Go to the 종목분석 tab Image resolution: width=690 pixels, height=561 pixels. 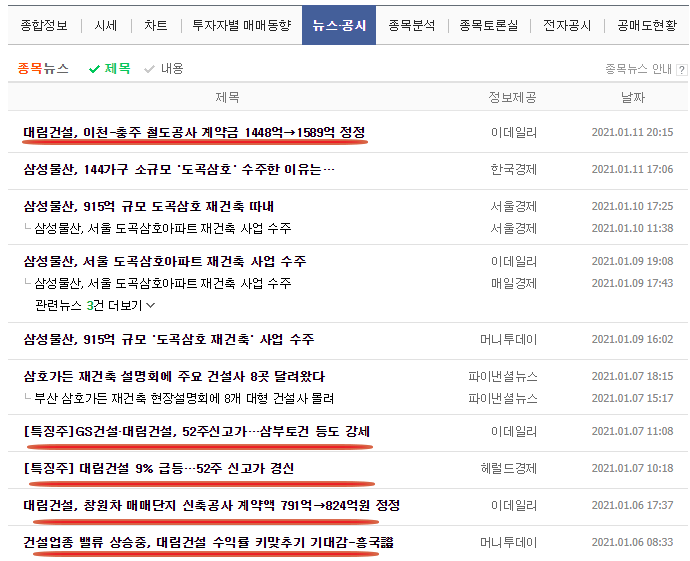pyautogui.click(x=411, y=26)
